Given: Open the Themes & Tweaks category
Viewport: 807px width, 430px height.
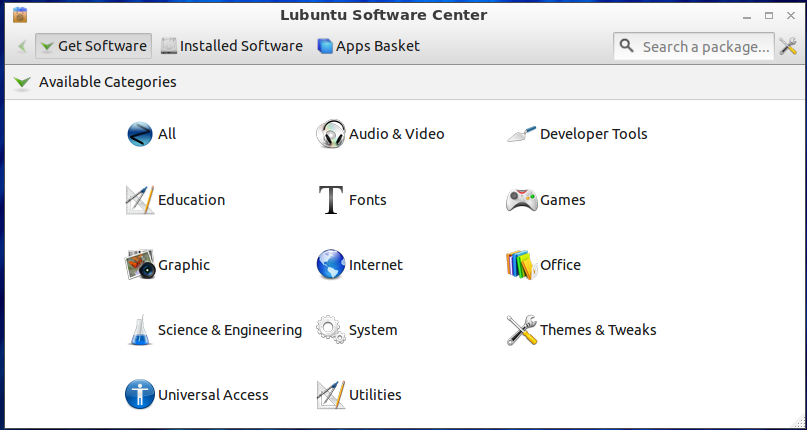Looking at the screenshot, I should (597, 330).
